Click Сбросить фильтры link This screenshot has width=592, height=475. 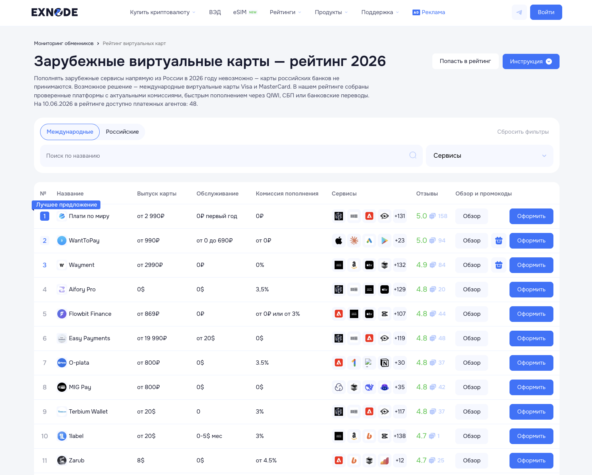pyautogui.click(x=523, y=132)
